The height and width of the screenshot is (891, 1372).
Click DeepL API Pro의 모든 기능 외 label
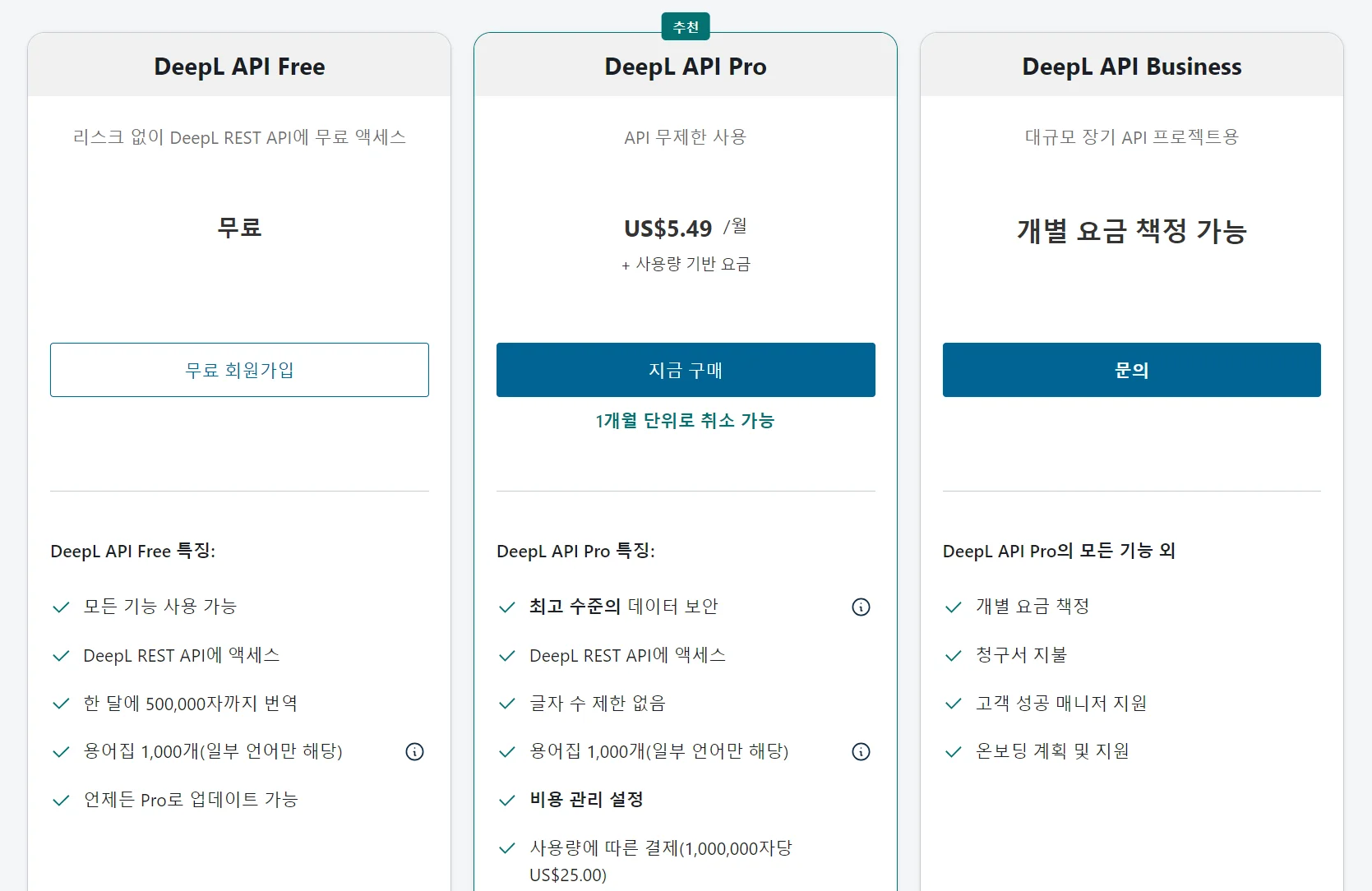pos(1060,551)
